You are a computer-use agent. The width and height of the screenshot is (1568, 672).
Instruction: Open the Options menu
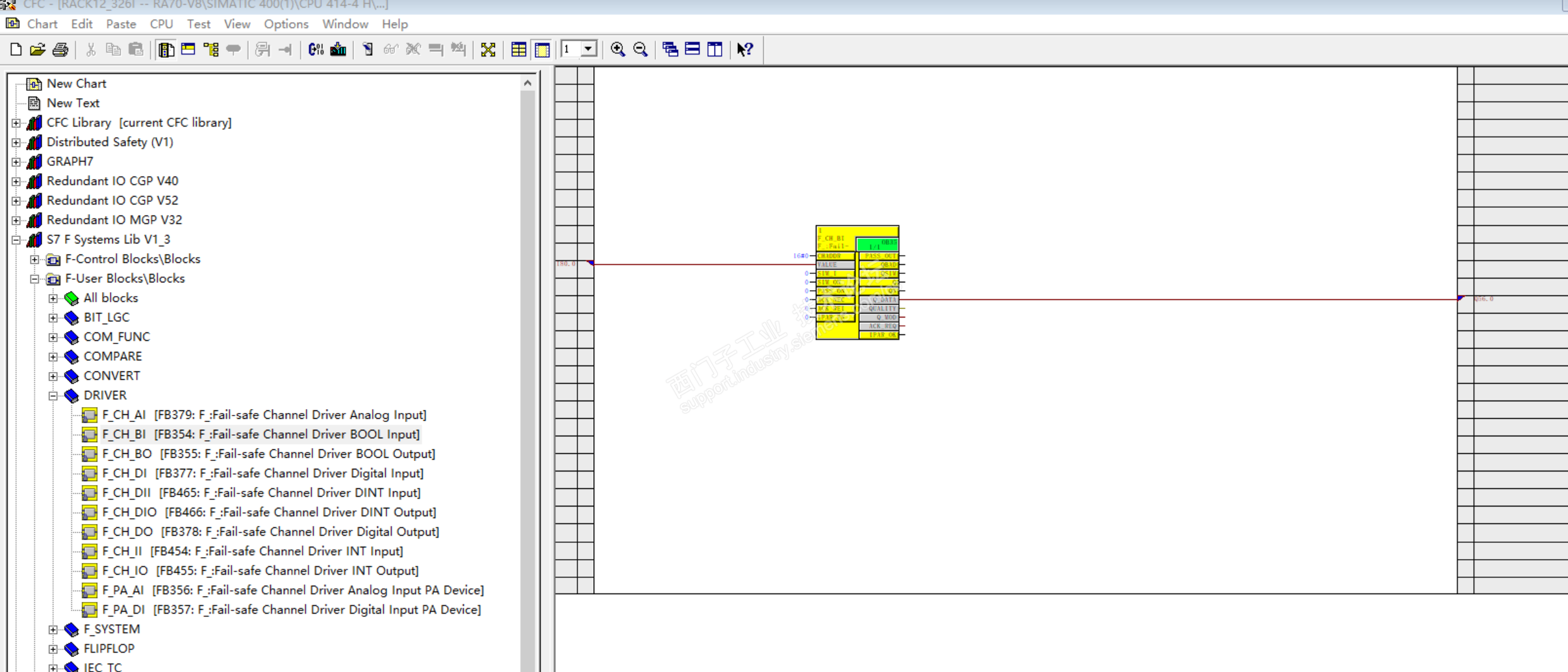286,24
